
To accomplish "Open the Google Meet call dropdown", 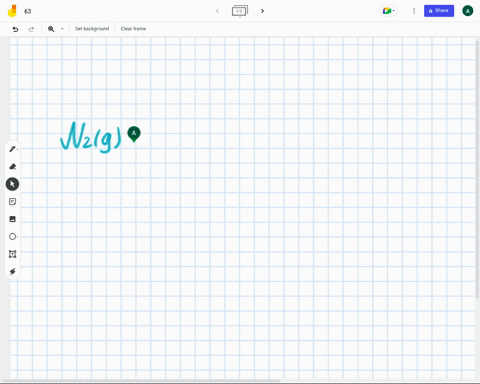I will [x=388, y=11].
